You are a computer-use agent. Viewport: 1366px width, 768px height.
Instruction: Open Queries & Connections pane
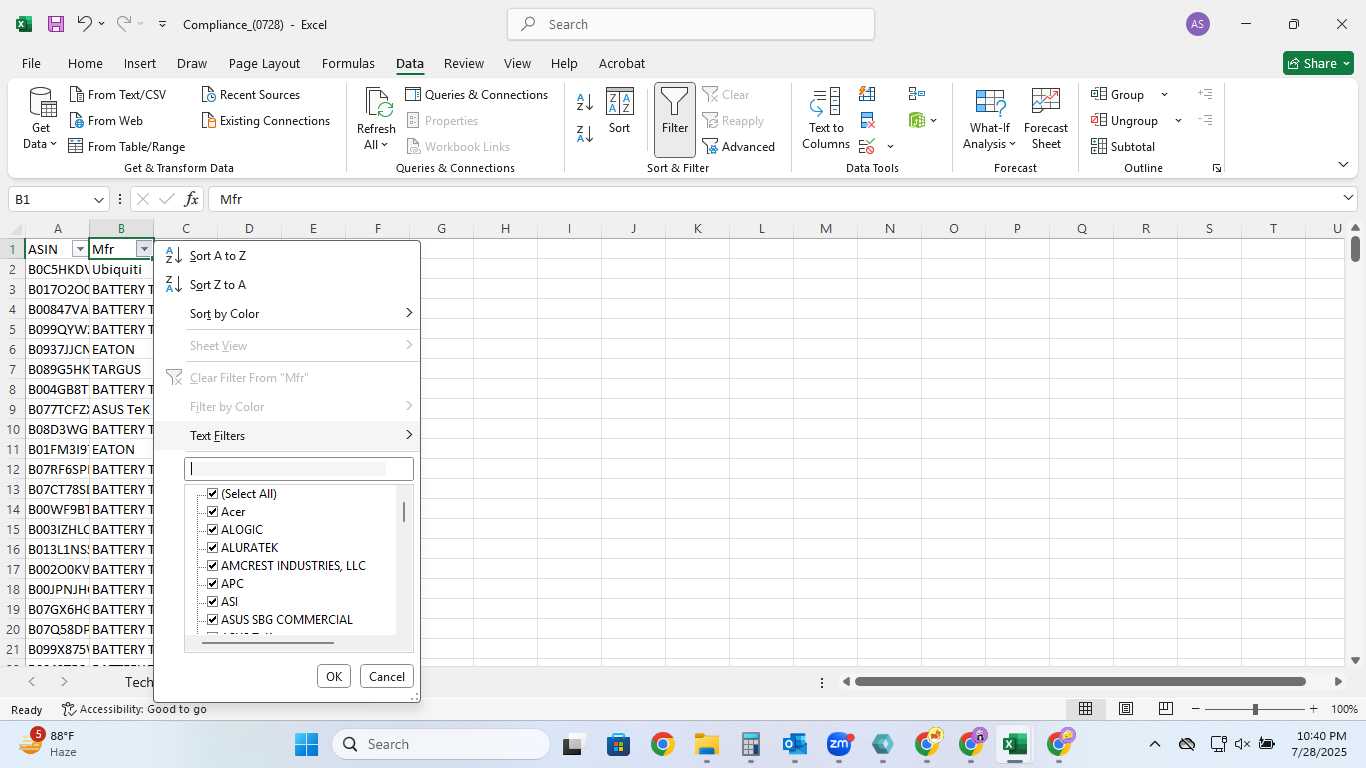click(x=477, y=95)
